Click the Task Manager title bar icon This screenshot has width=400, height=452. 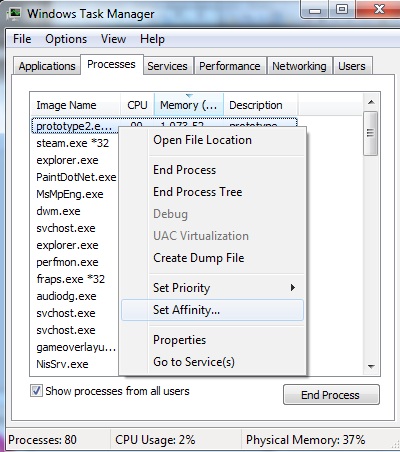[x=14, y=13]
